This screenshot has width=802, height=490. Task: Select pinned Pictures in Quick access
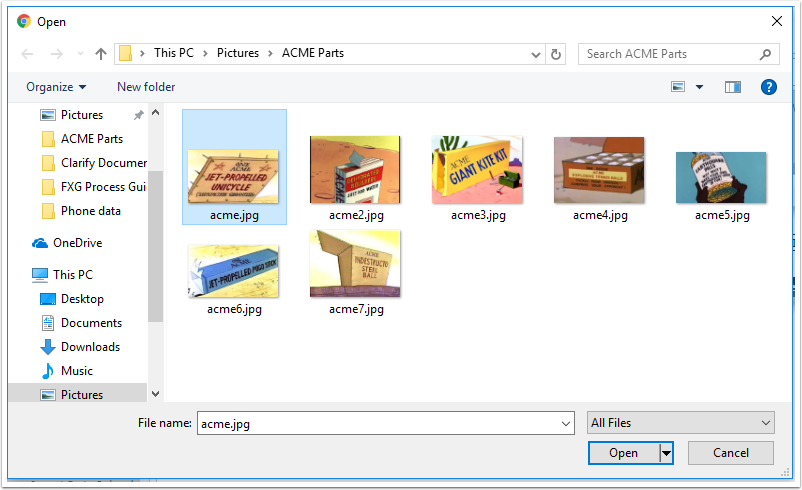(x=82, y=115)
